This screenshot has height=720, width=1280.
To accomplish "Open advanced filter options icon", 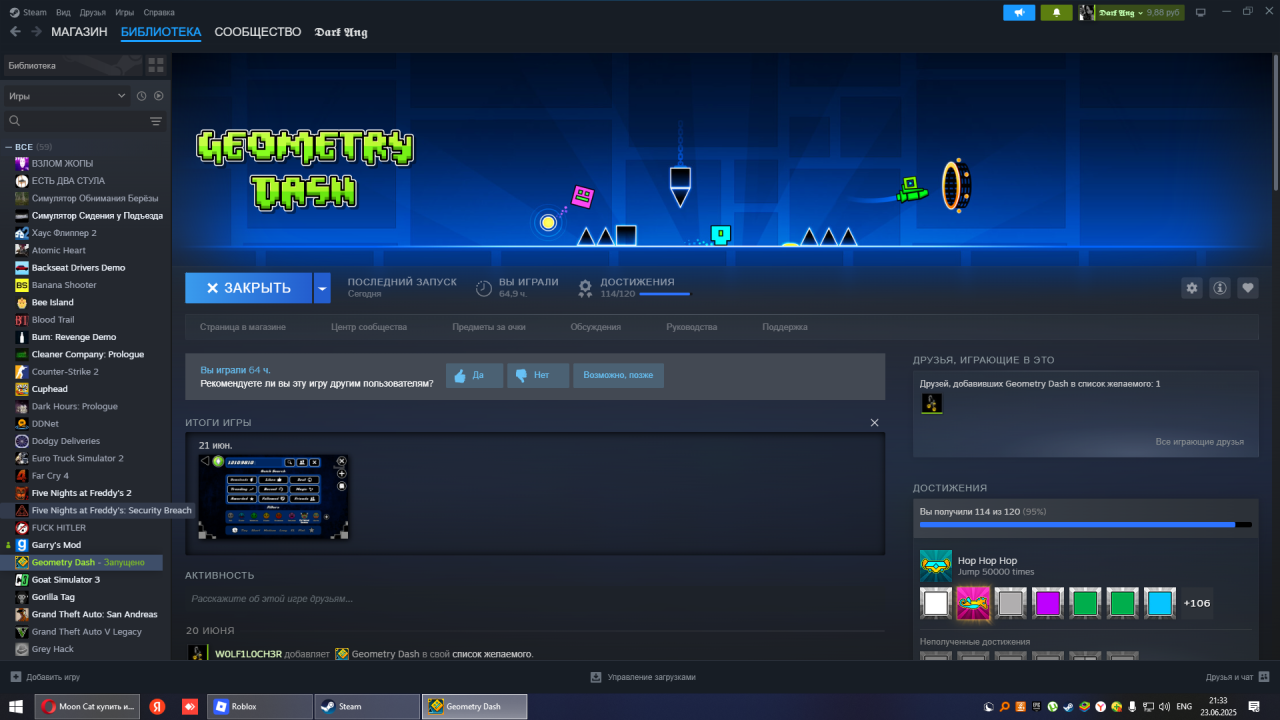I will (x=156, y=121).
